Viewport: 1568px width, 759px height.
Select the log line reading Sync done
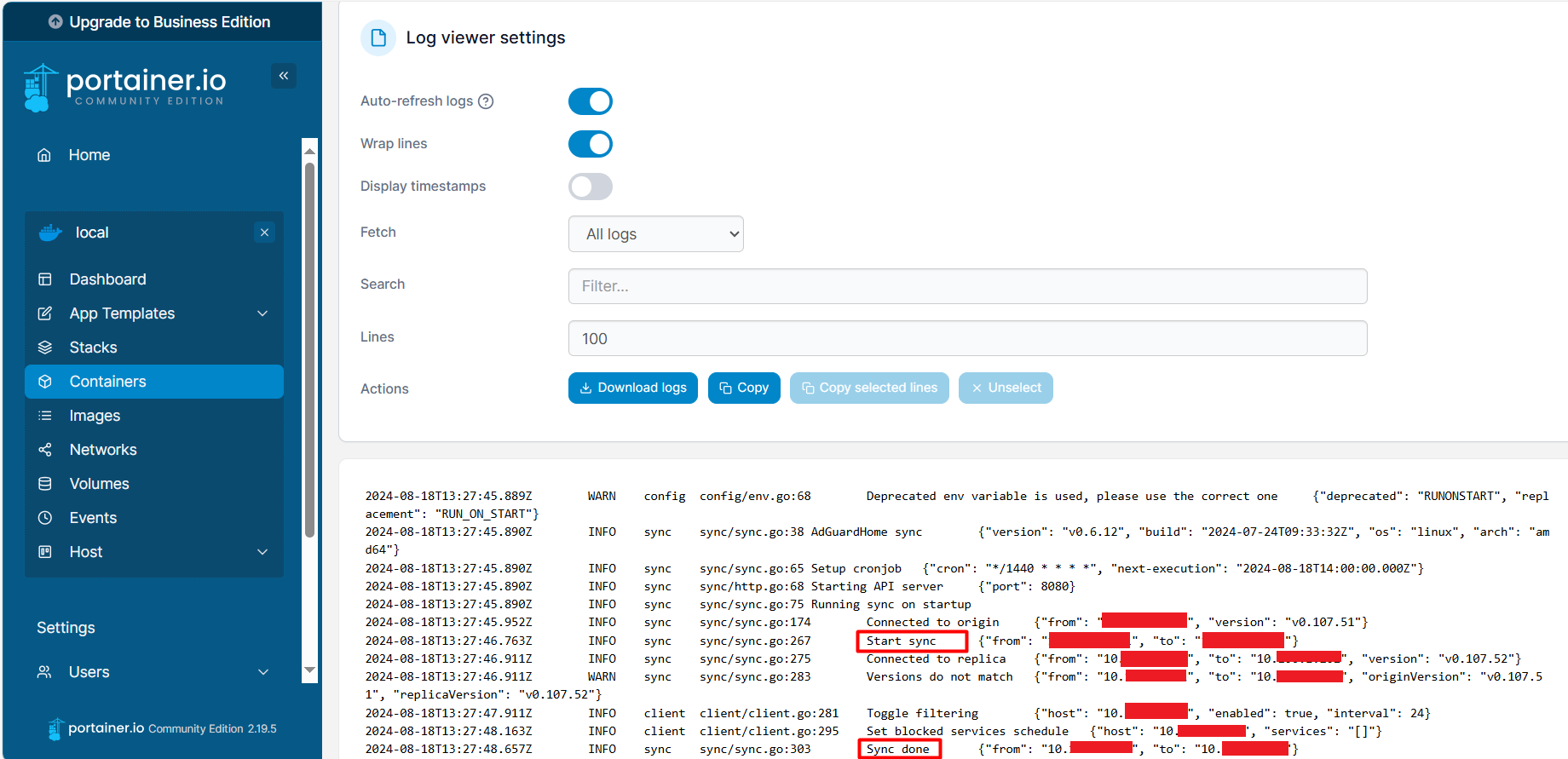[832, 749]
